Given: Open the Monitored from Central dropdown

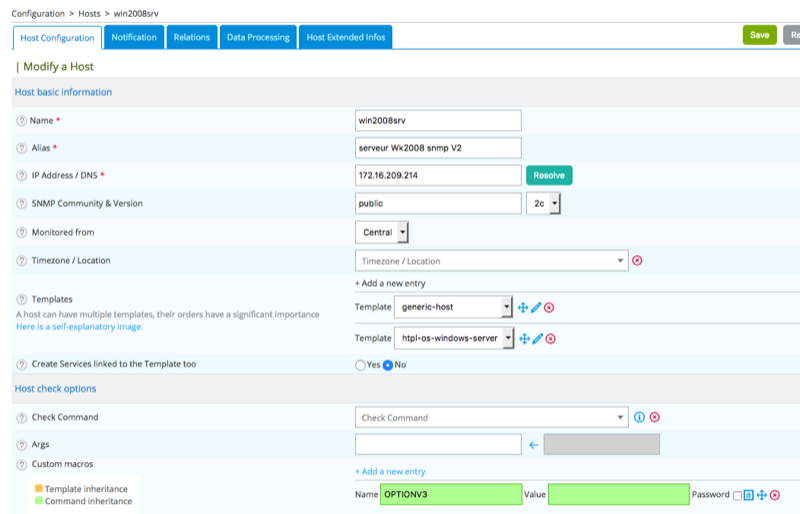Looking at the screenshot, I should pyautogui.click(x=382, y=232).
